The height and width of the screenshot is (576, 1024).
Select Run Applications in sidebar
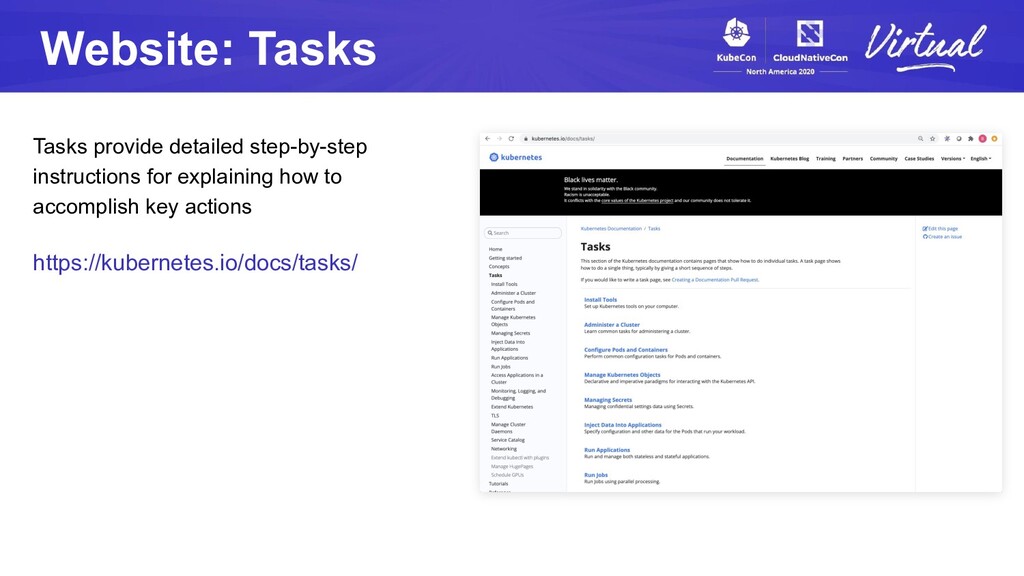click(x=509, y=358)
